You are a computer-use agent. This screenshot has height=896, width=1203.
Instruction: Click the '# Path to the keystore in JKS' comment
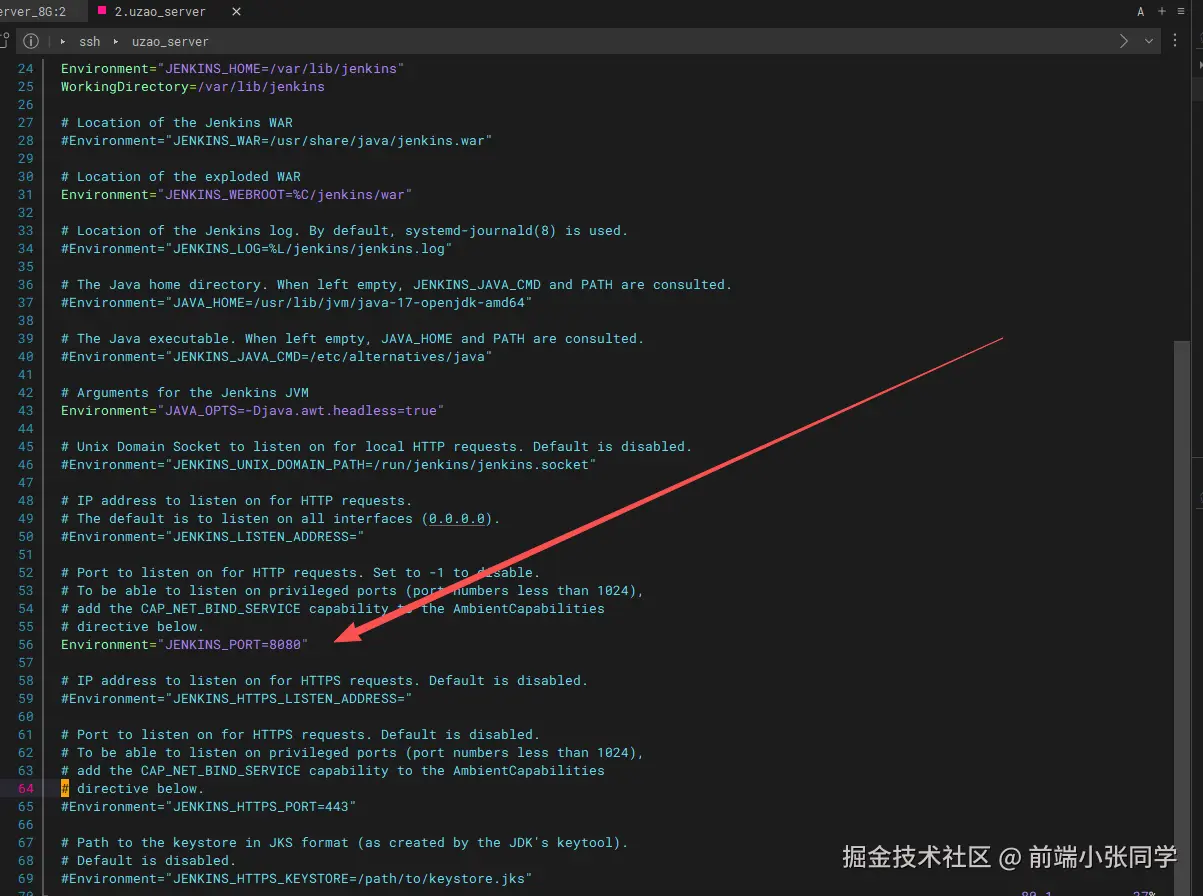click(345, 842)
